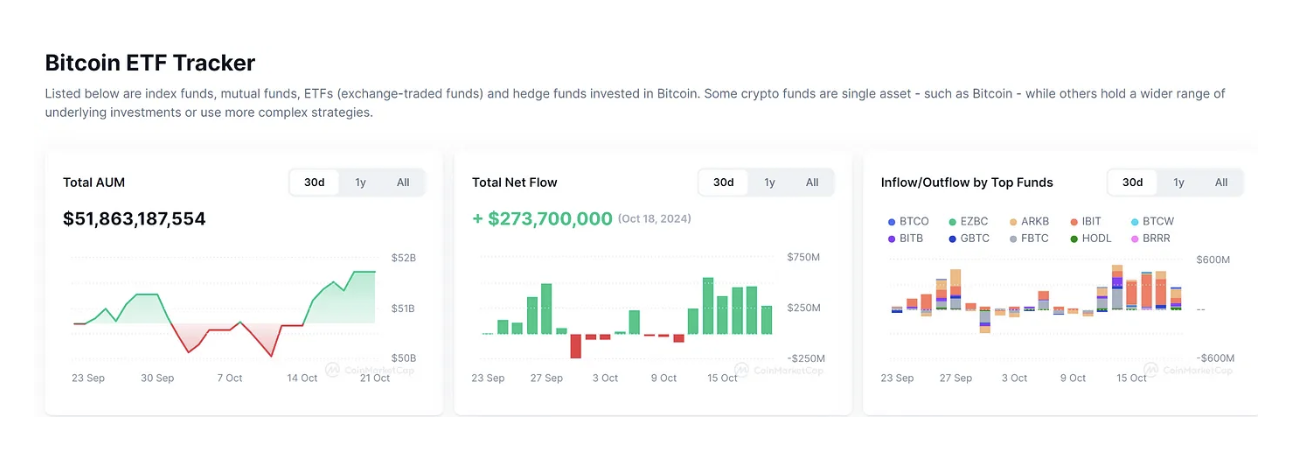Viewport: 1308px width, 474px height.
Task: Click the FBTC legend icon
Action: (x=1013, y=239)
